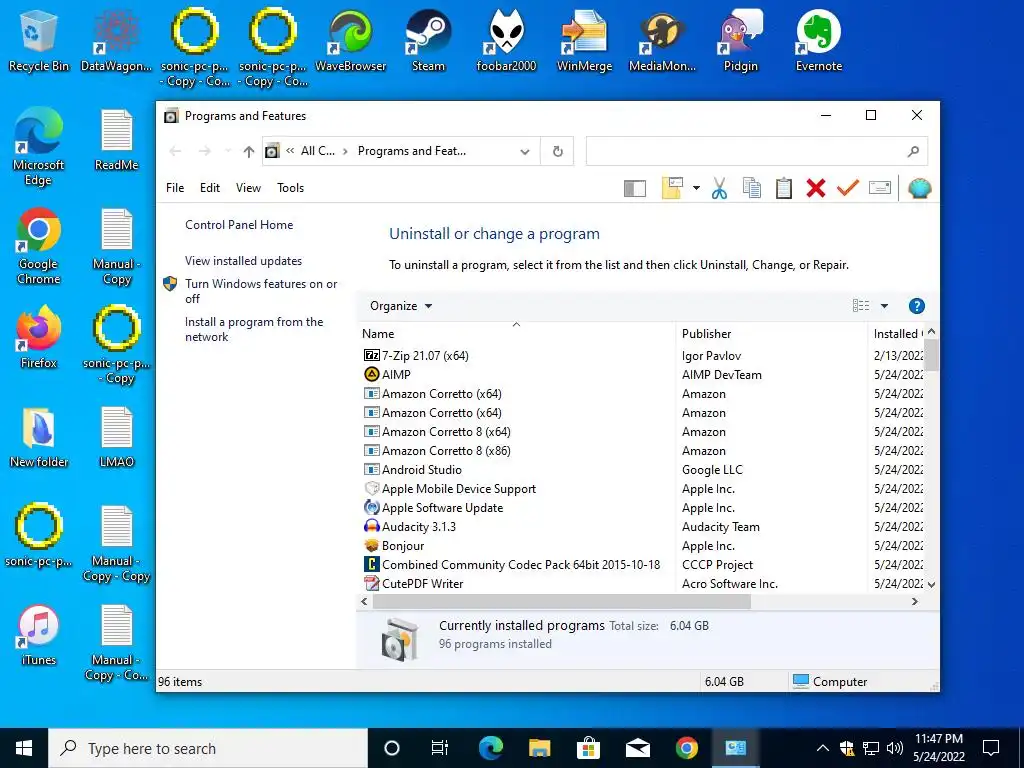Open WaveBrowser desktop icon
This screenshot has height=768, width=1024.
pyautogui.click(x=351, y=40)
